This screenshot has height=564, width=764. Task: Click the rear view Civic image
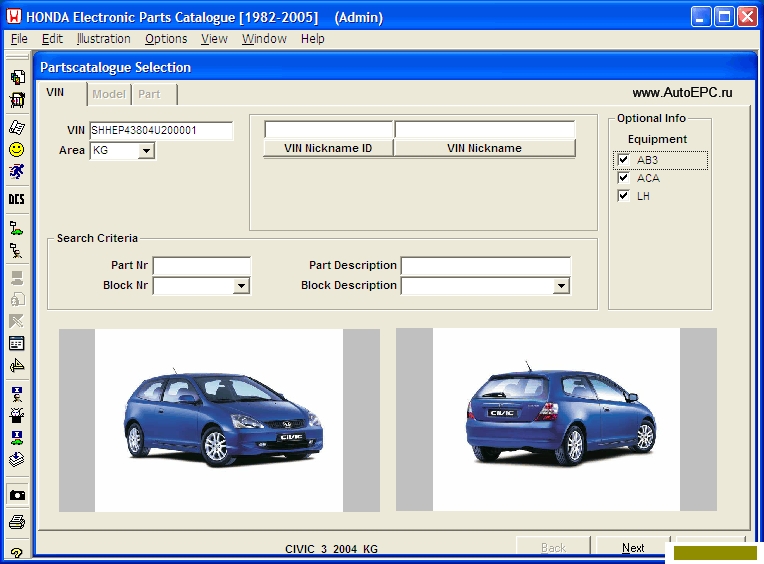[556, 419]
